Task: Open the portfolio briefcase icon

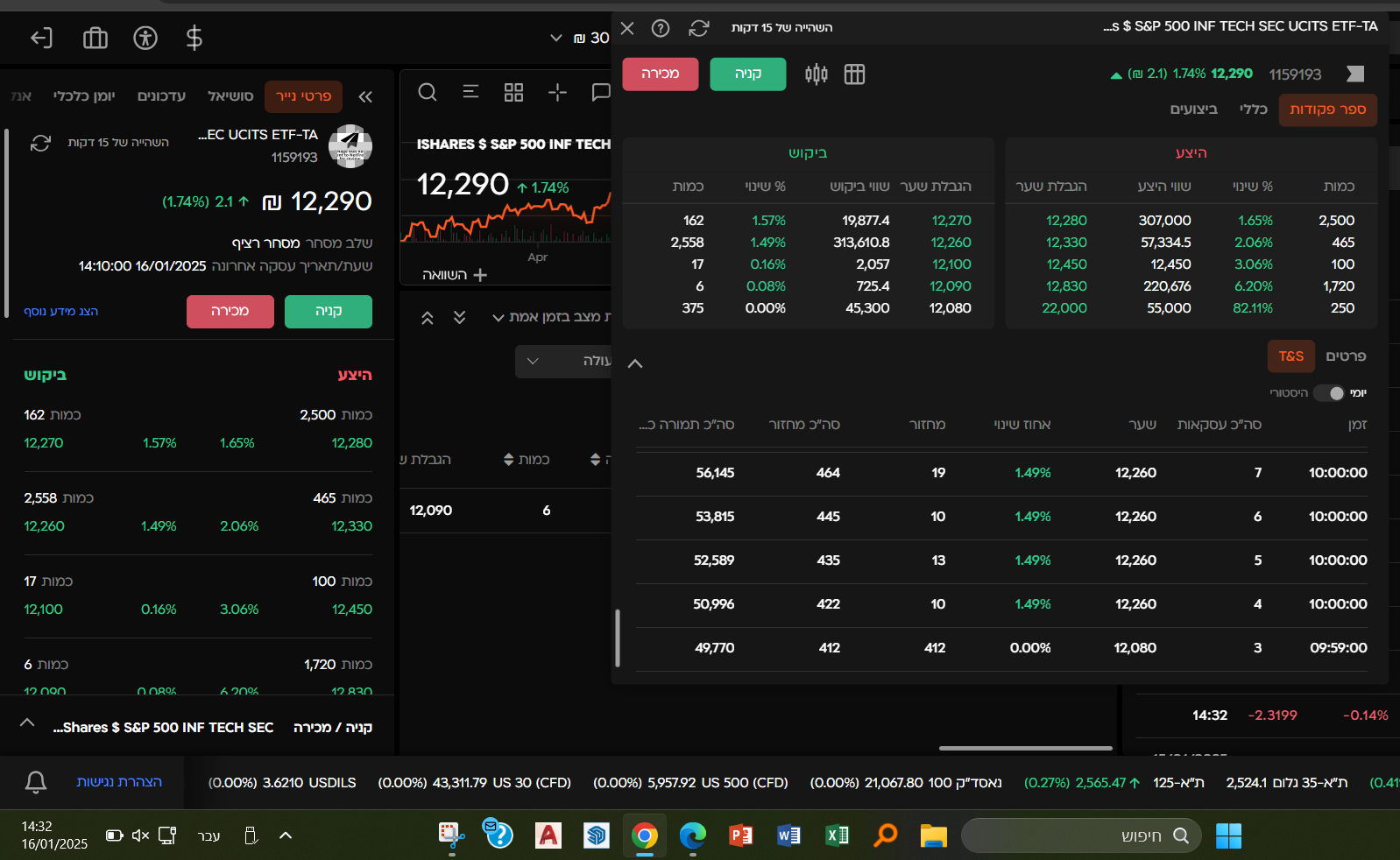Action: click(x=95, y=38)
